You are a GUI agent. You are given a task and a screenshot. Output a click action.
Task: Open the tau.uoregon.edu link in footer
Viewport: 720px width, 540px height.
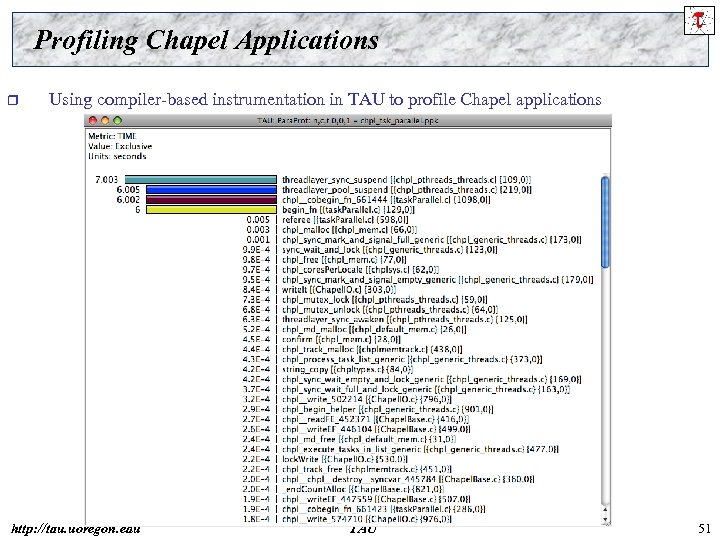point(75,529)
